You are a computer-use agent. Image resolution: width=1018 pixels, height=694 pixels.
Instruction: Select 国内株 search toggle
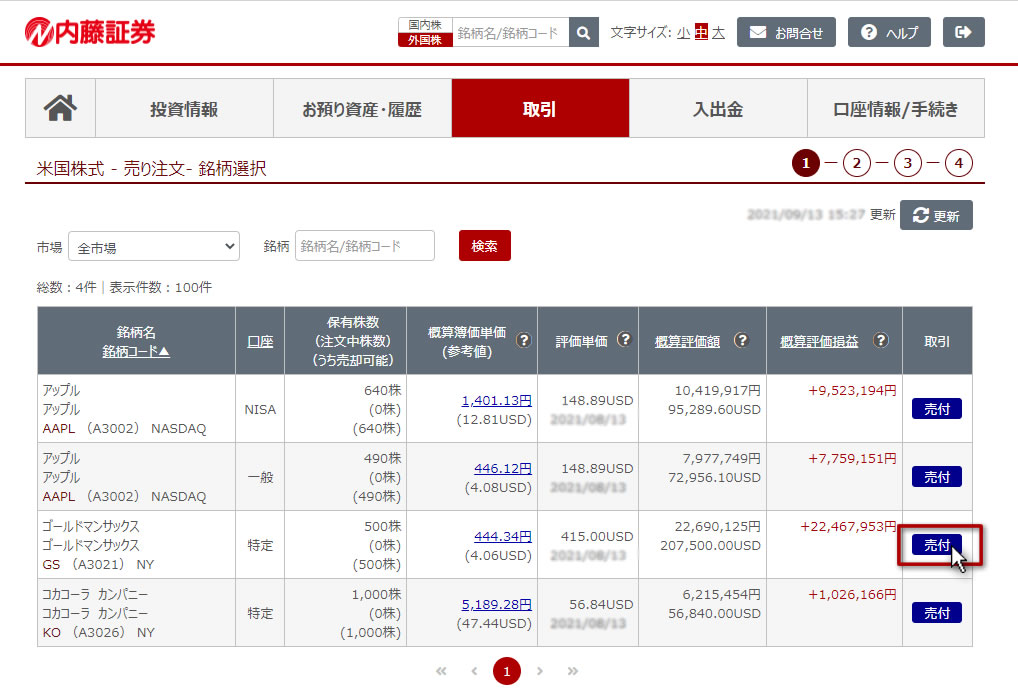(425, 25)
